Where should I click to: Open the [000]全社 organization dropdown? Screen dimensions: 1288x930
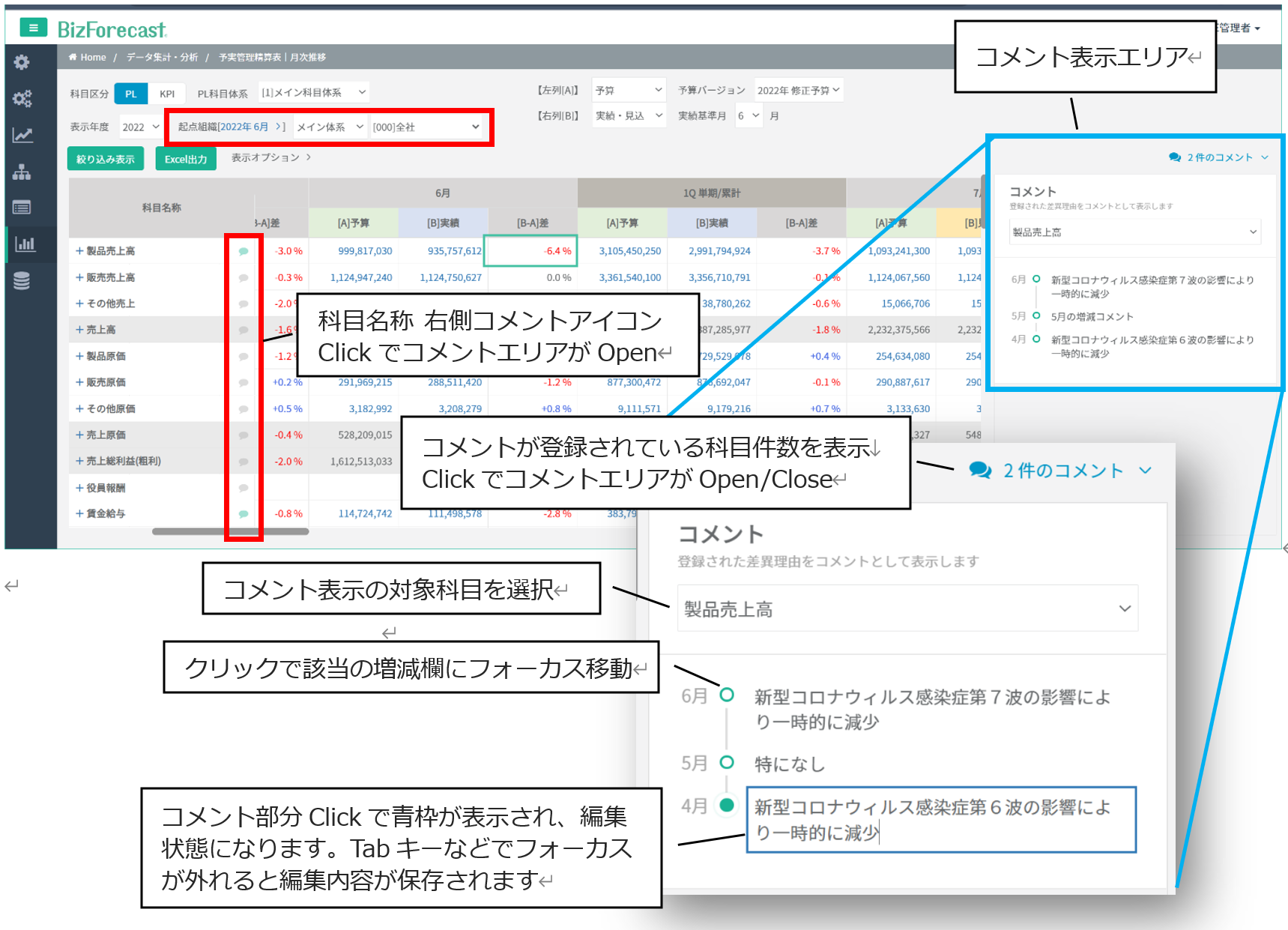pos(426,127)
